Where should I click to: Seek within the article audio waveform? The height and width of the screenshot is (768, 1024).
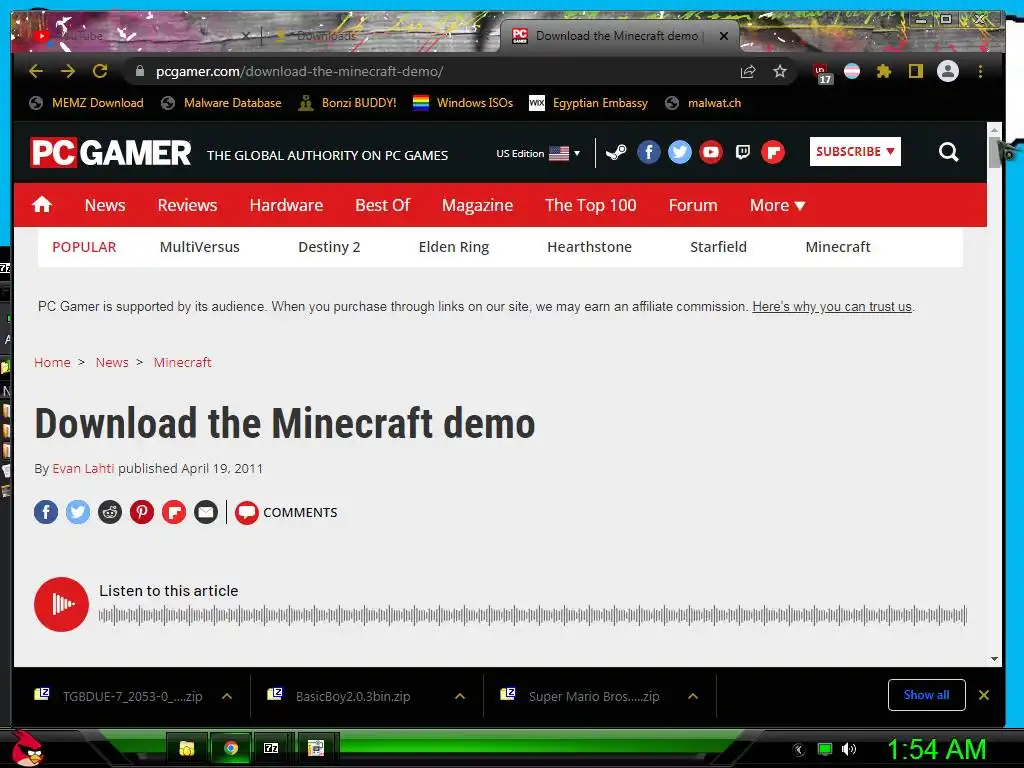click(532, 615)
